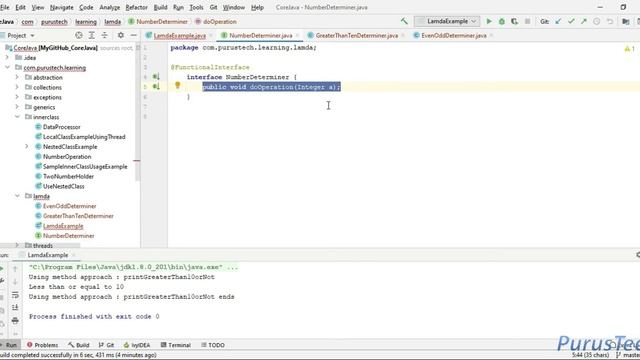This screenshot has height=360, width=640.
Task: Switch to LamdaExample.java tab
Action: tap(180, 36)
